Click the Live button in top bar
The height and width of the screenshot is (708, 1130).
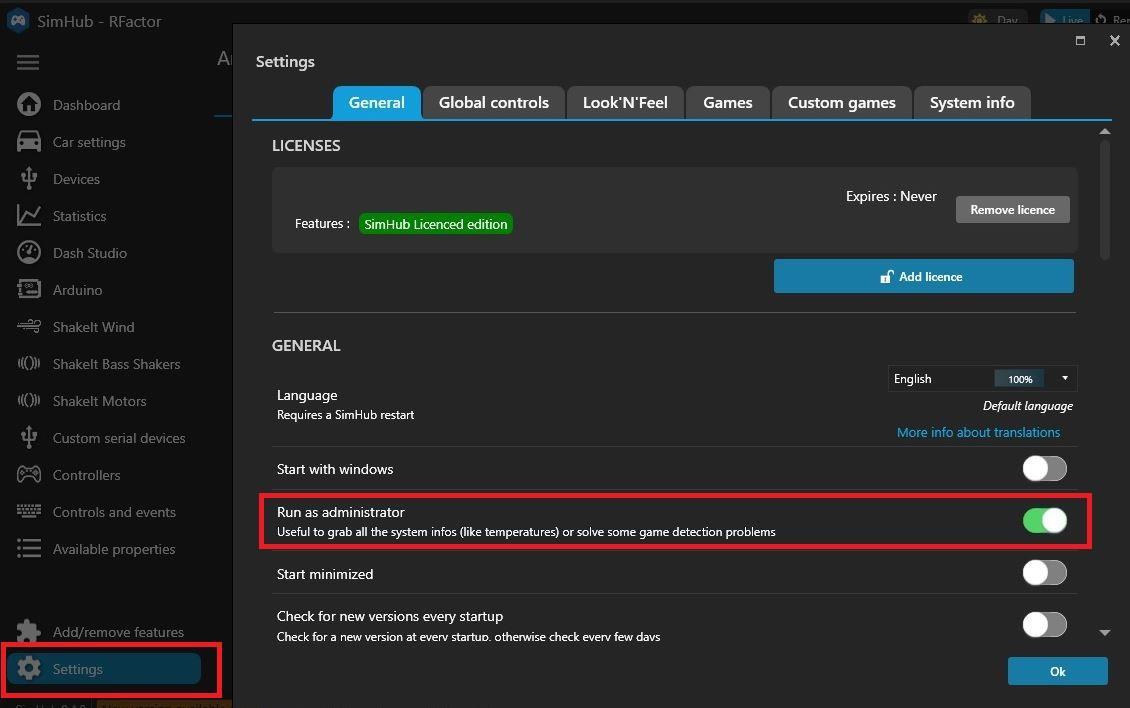point(1064,19)
